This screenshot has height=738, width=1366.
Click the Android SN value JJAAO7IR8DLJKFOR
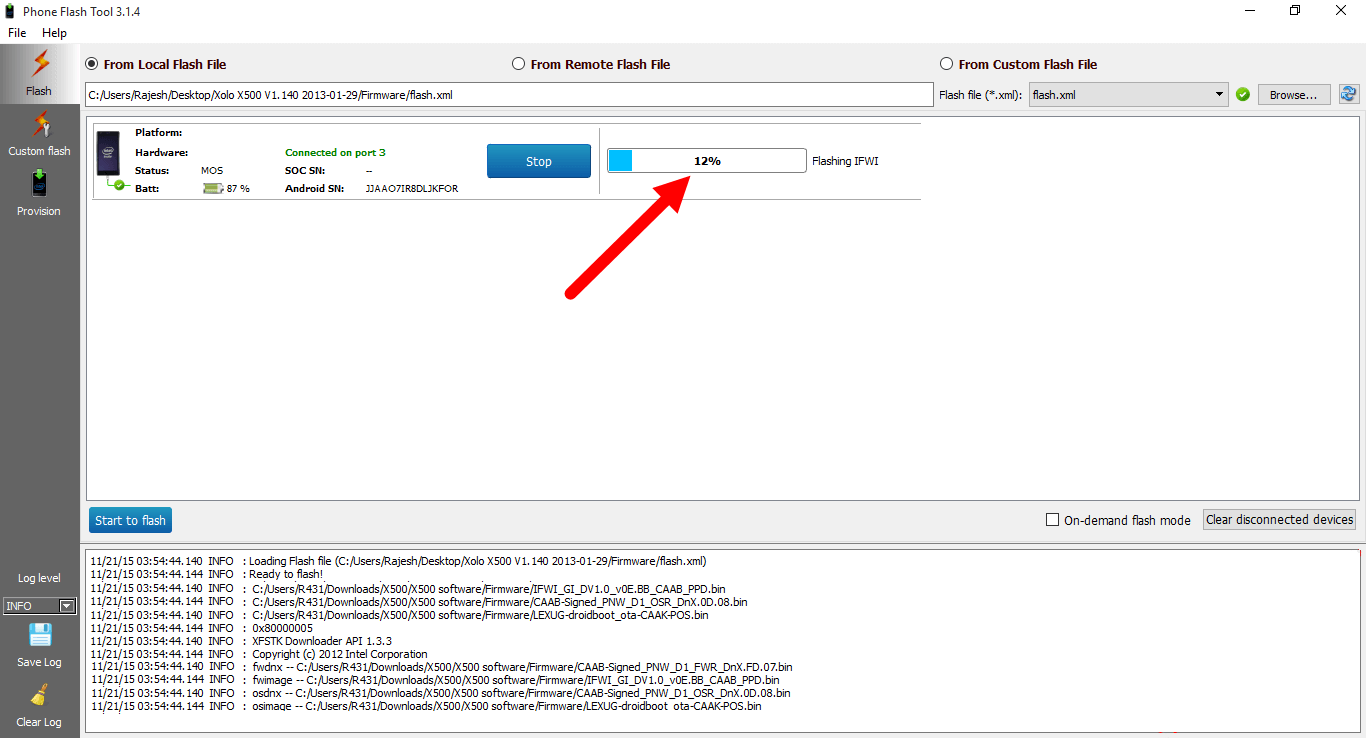pos(412,188)
